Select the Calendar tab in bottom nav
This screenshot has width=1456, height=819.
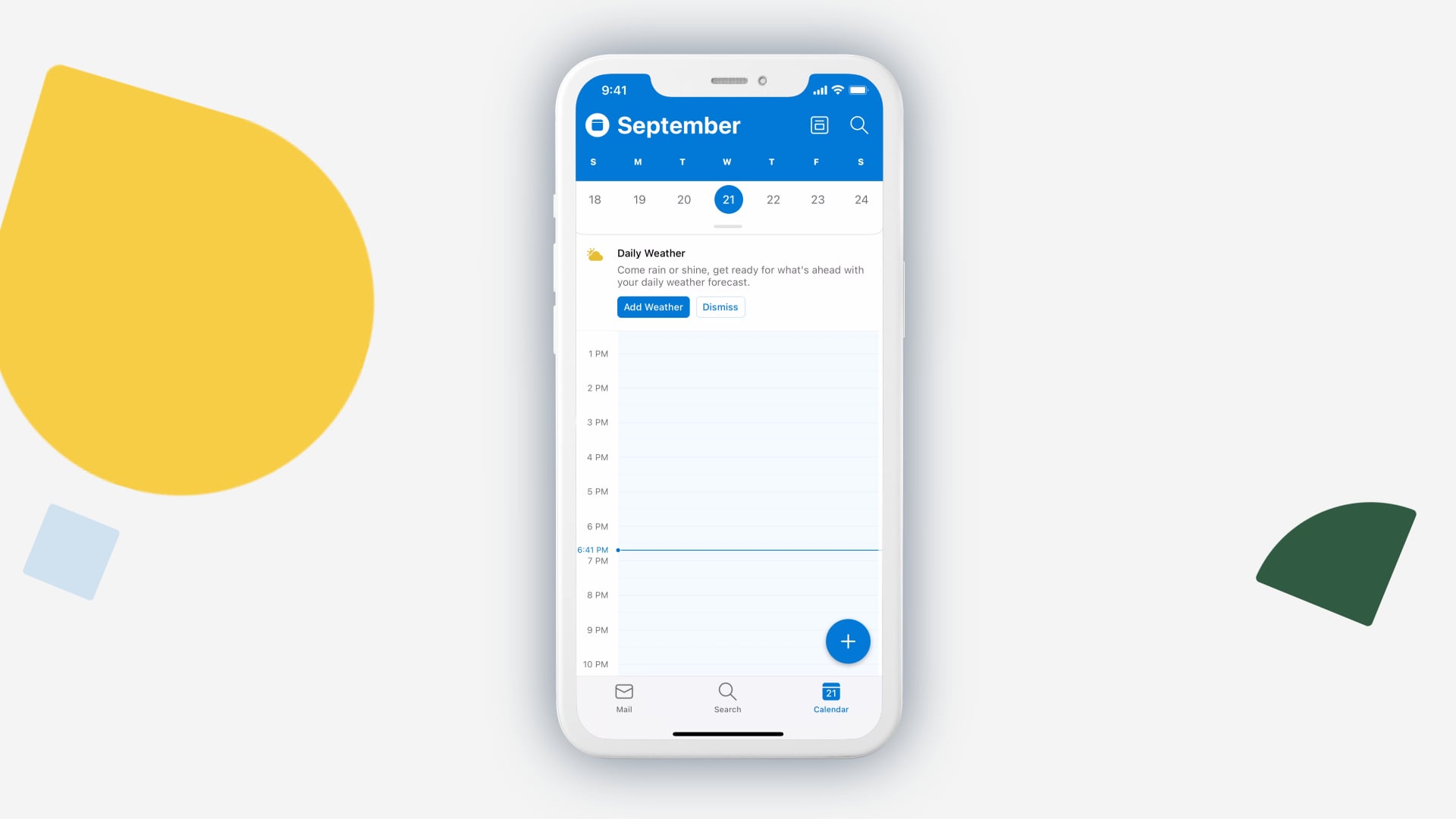coord(830,697)
